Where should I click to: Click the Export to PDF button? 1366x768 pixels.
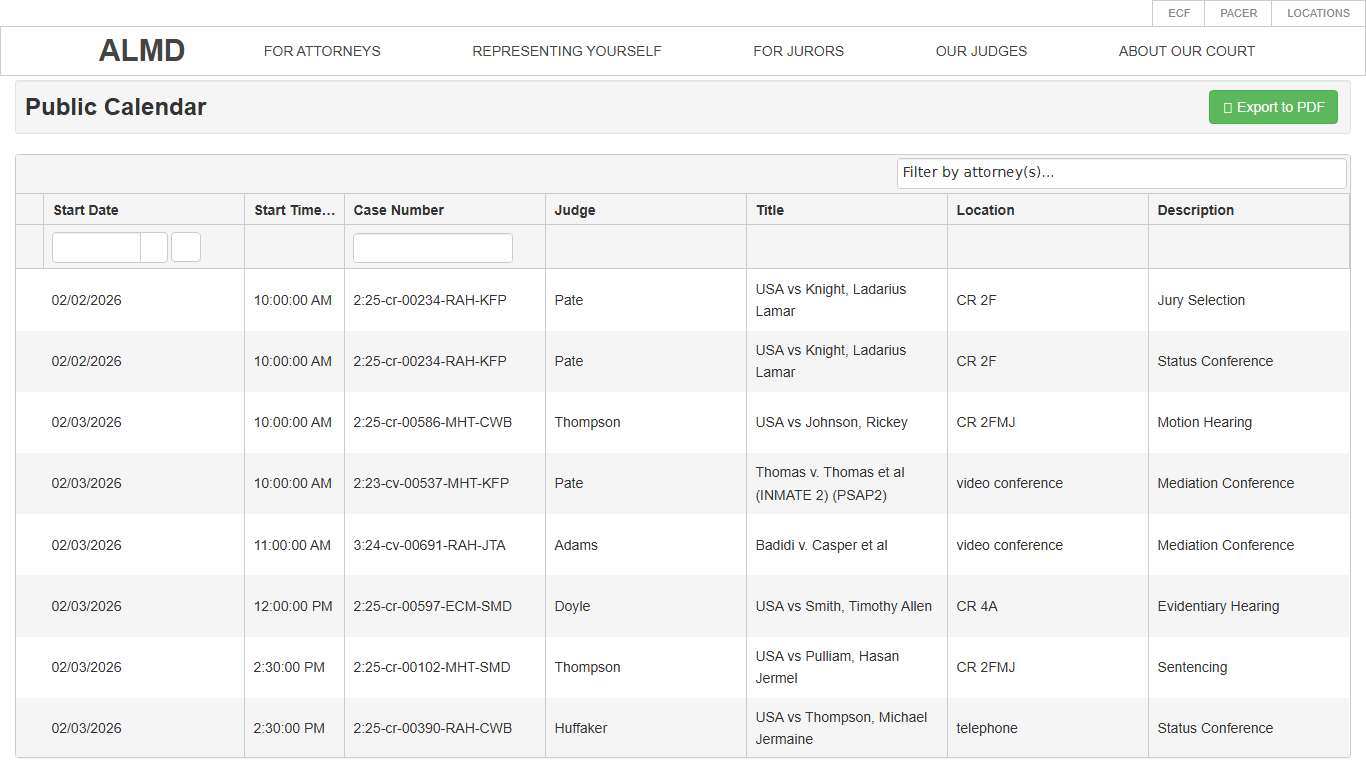[1273, 107]
